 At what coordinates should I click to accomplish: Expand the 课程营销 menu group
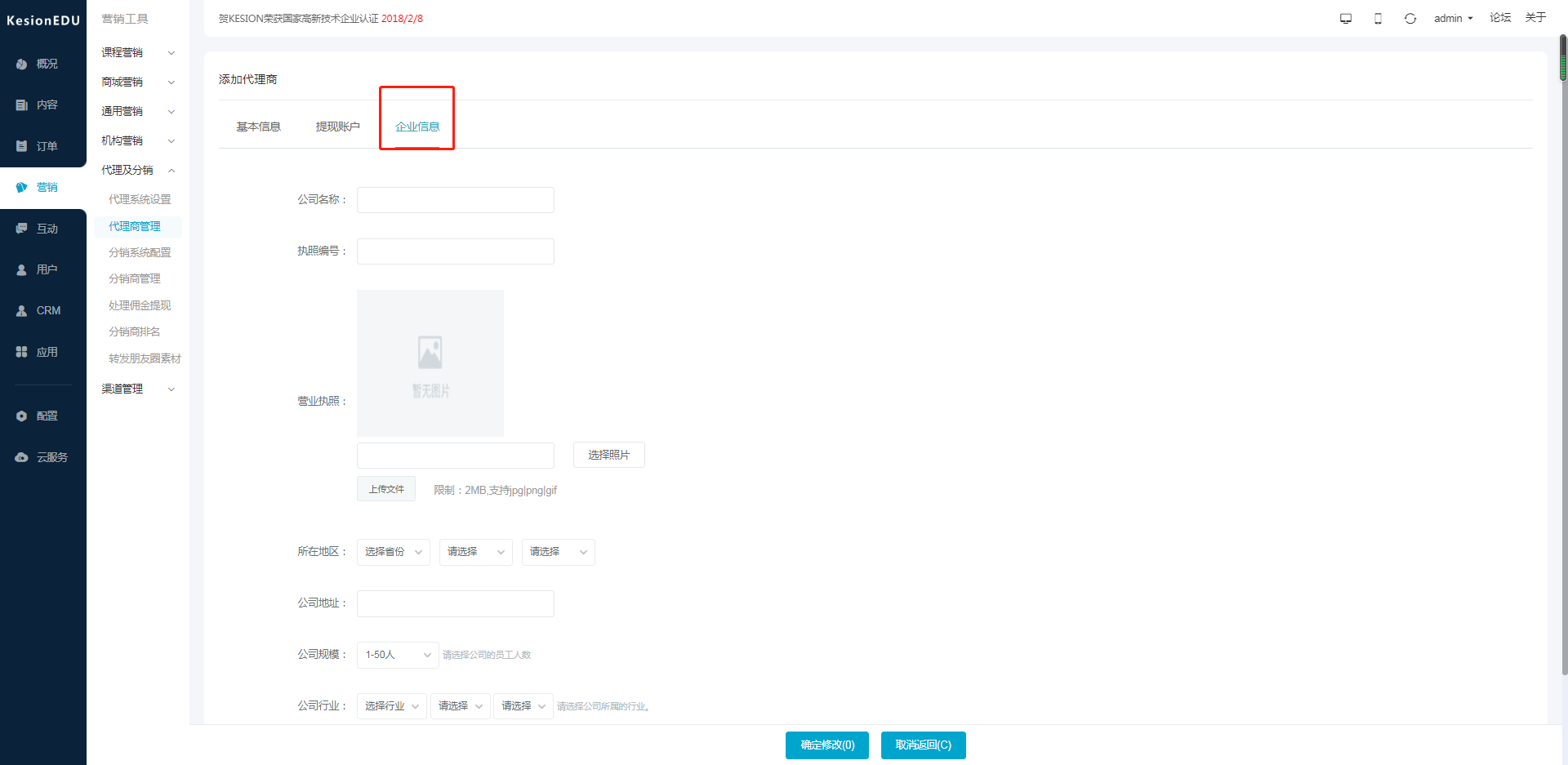[138, 52]
